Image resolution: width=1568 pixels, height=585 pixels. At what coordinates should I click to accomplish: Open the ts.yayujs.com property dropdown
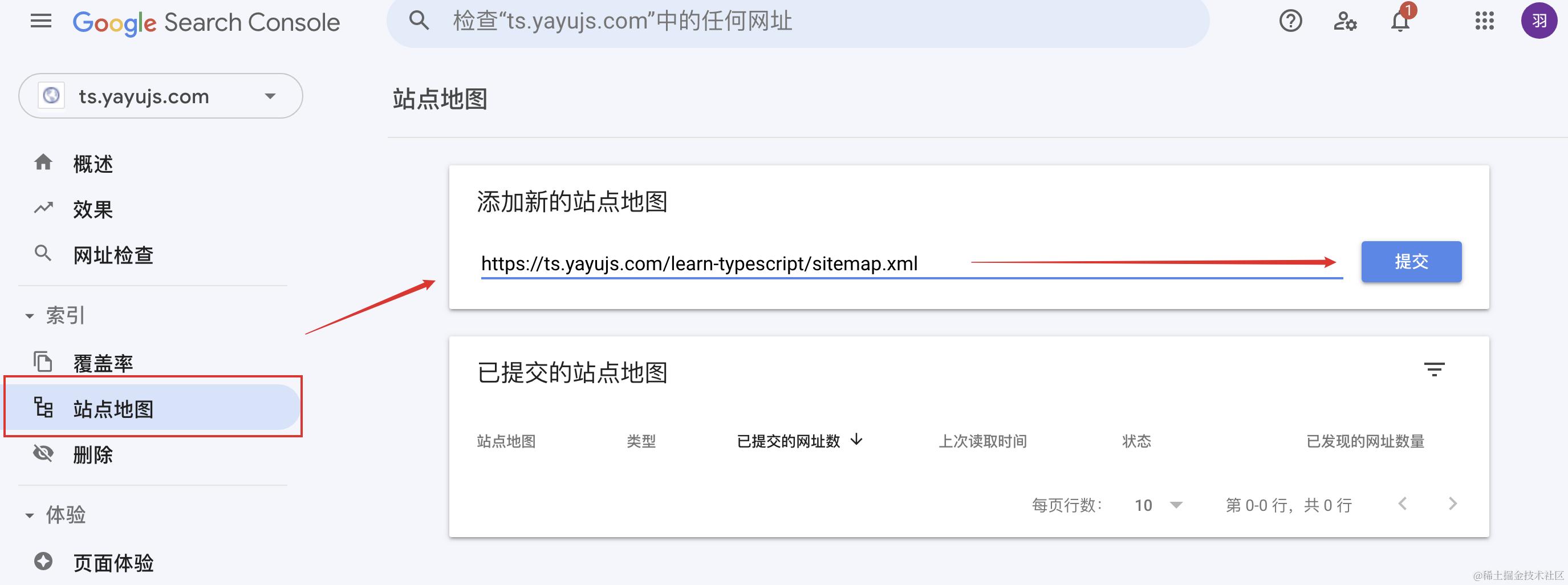(161, 96)
